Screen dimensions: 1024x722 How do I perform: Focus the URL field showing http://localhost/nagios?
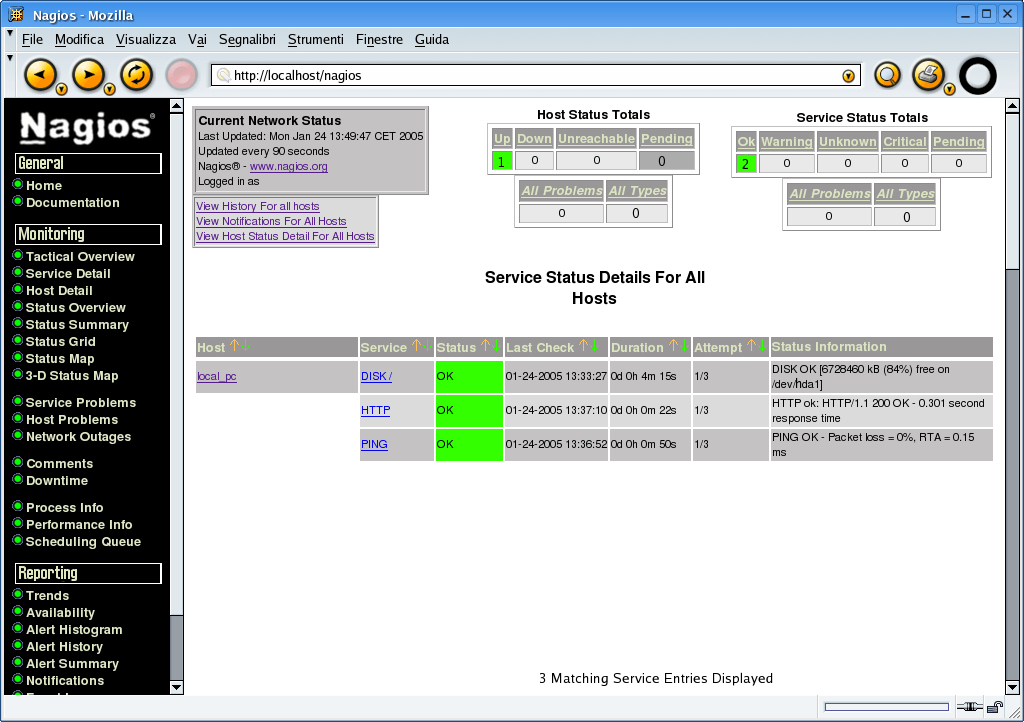click(536, 76)
